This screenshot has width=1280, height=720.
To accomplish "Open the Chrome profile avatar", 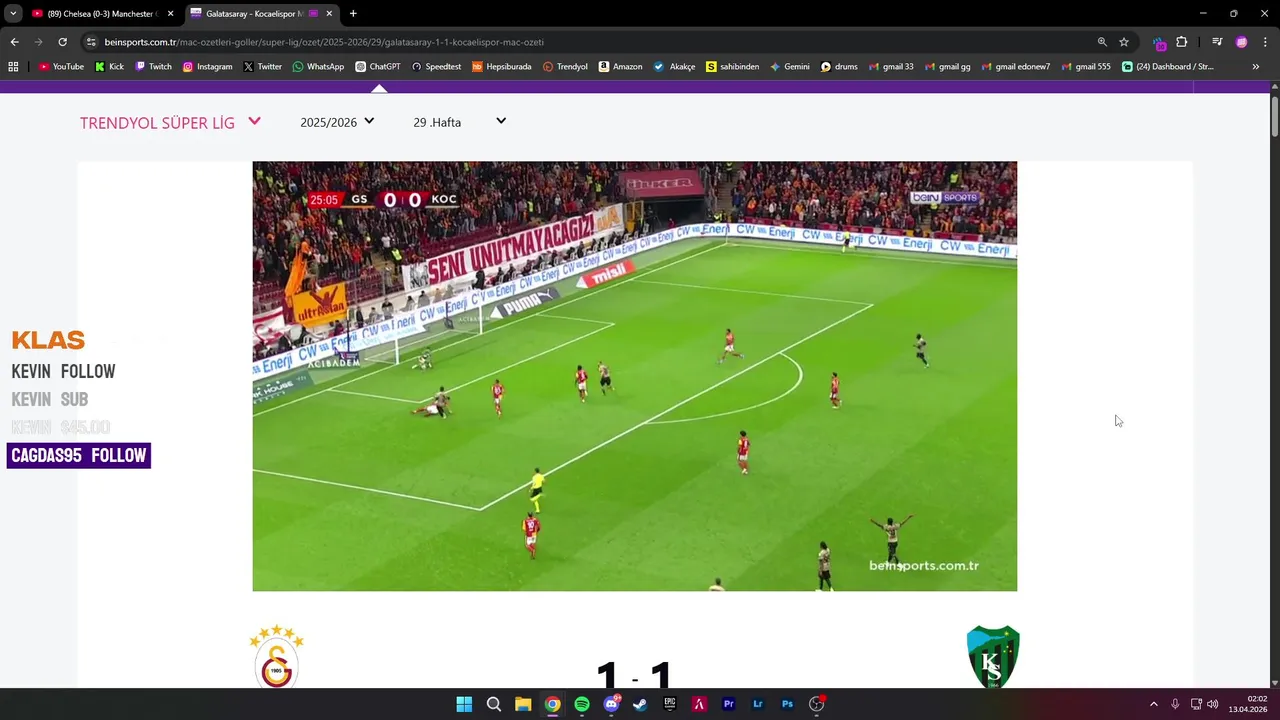I will [1242, 42].
